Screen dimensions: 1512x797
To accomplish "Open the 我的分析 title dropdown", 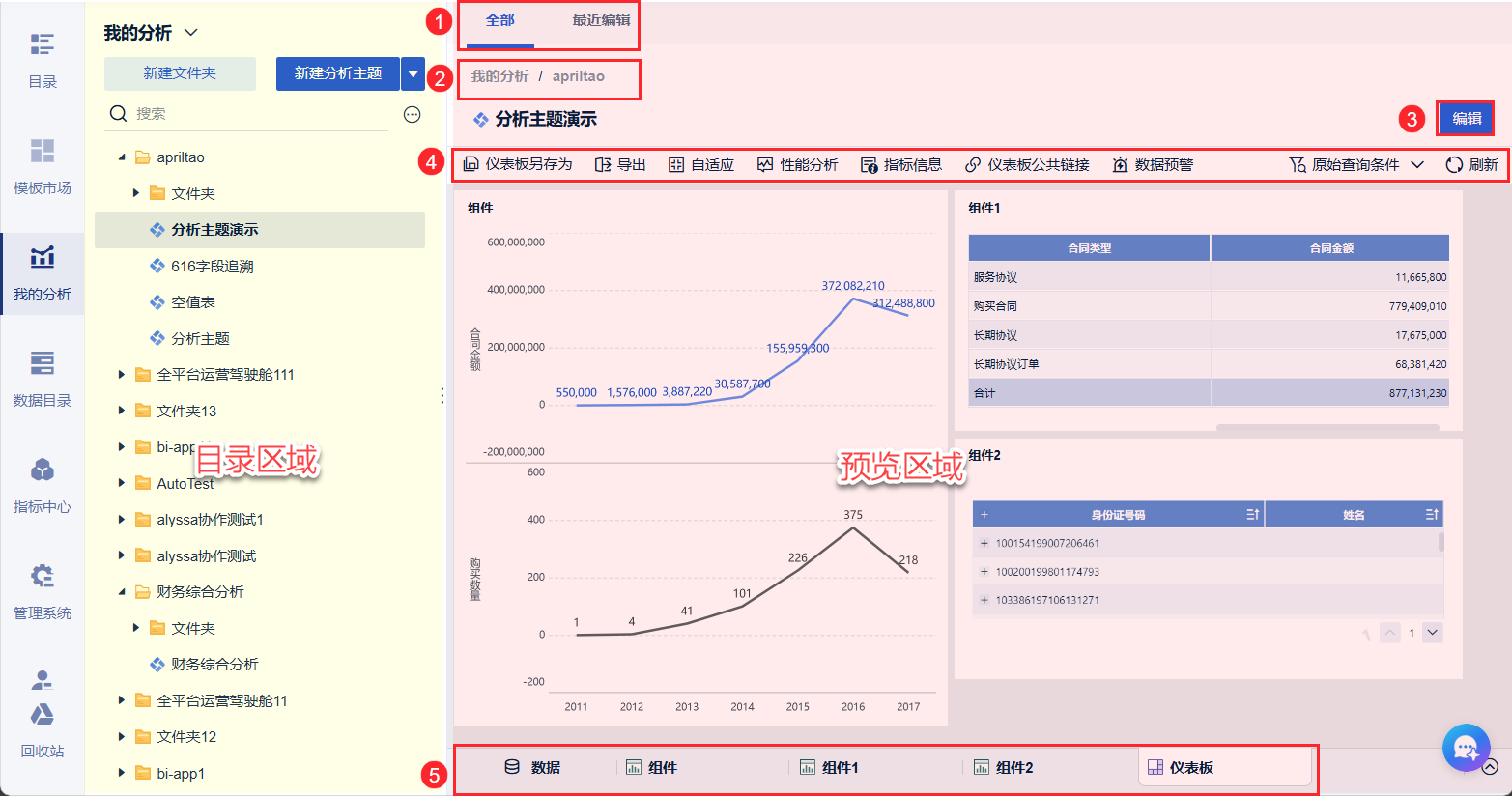I will coord(191,33).
